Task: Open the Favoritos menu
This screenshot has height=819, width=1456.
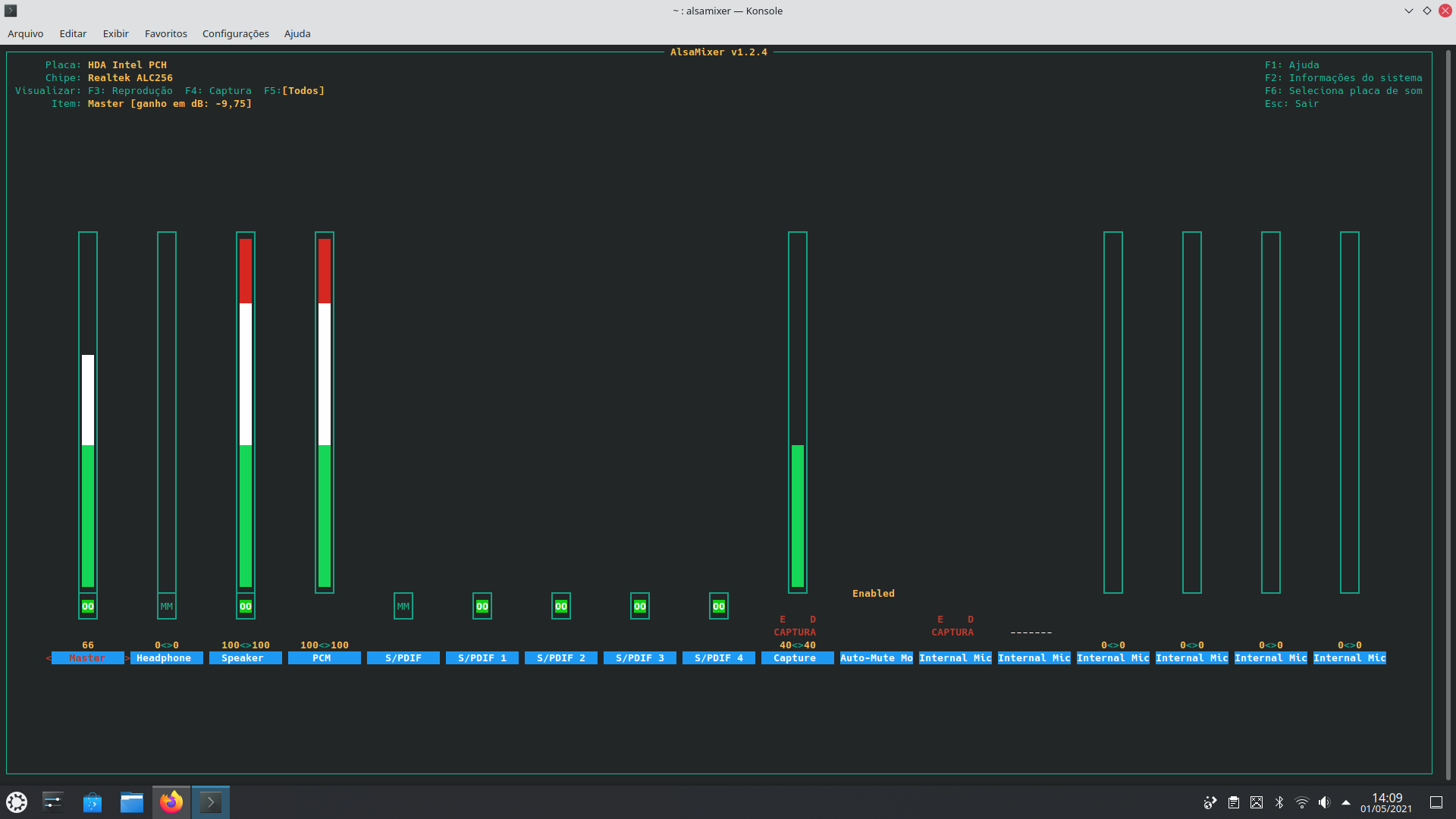Action: tap(166, 33)
